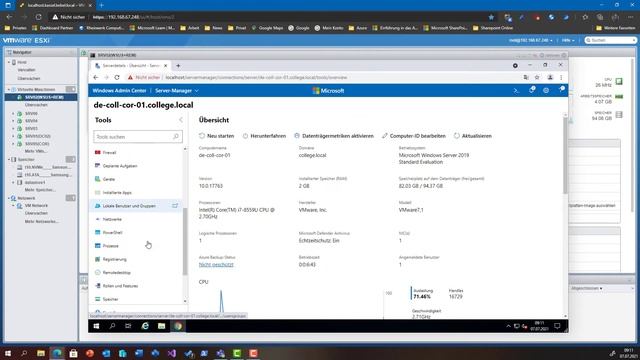The height and width of the screenshot is (360, 640).
Task: Open ESXi Hilfe dropdown
Action: coord(568,40)
